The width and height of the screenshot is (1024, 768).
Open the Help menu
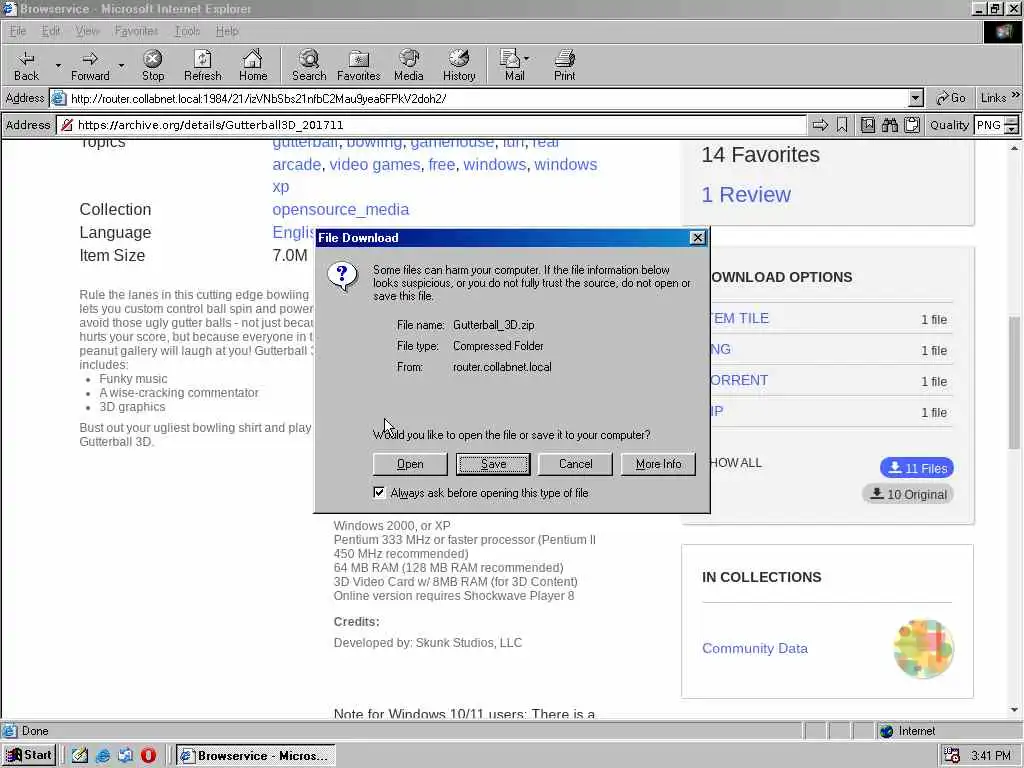coord(227,31)
